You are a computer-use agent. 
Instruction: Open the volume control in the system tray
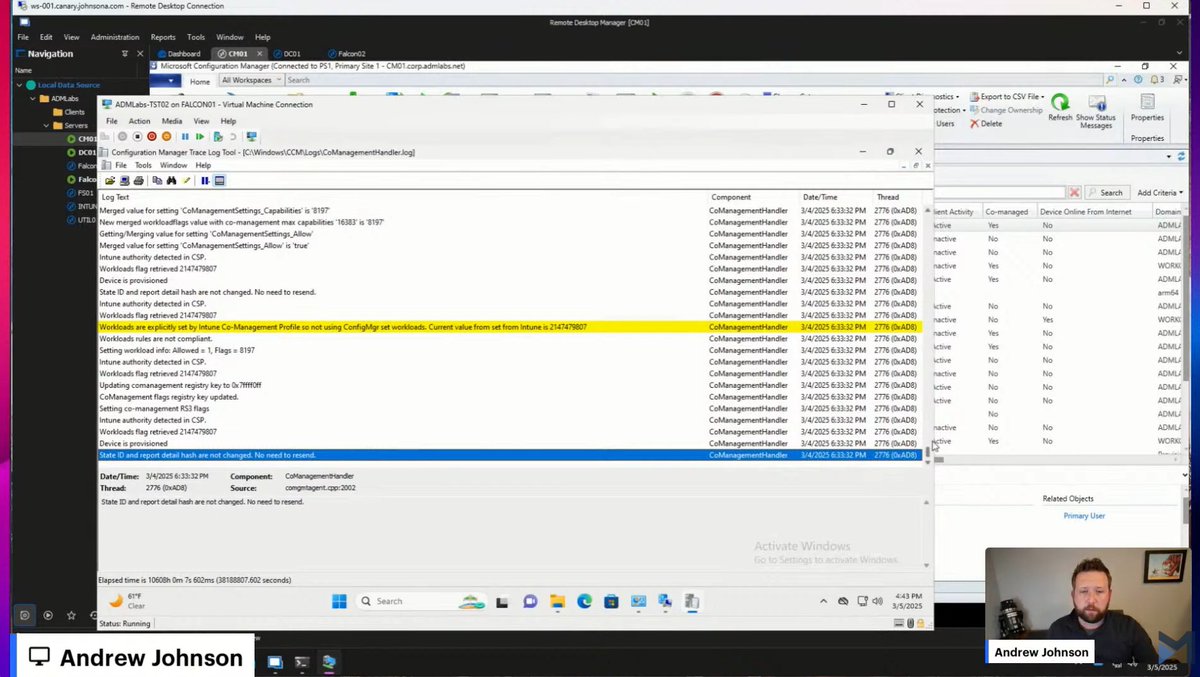tap(875, 601)
